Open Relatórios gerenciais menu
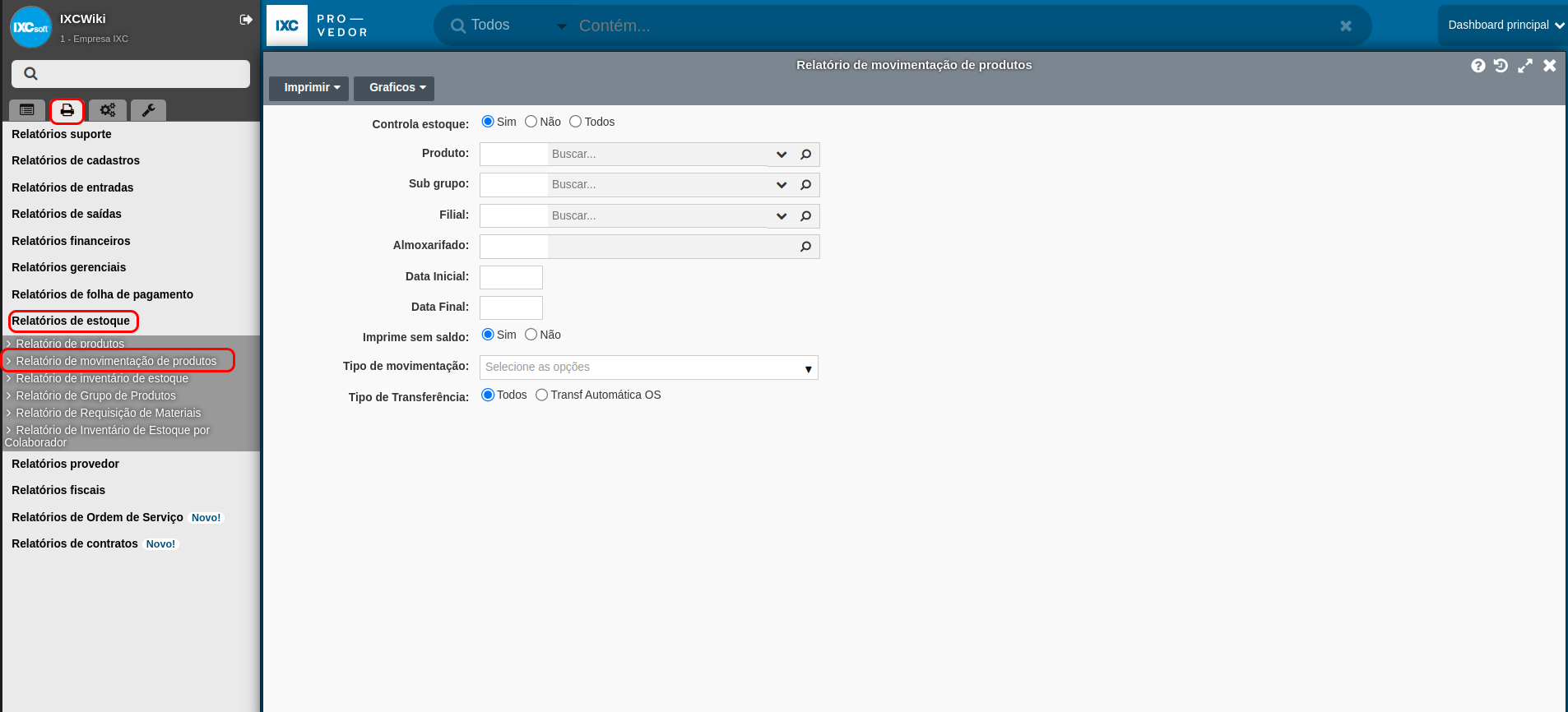 (69, 267)
